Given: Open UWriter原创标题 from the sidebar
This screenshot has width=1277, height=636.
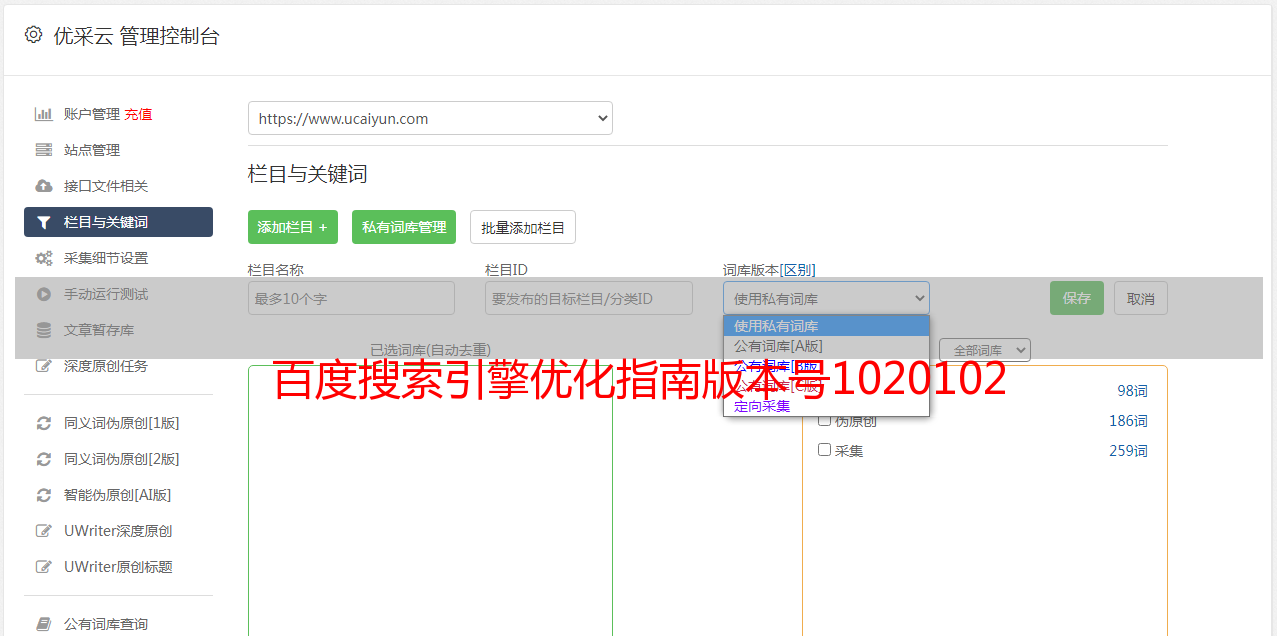Looking at the screenshot, I should click(118, 567).
